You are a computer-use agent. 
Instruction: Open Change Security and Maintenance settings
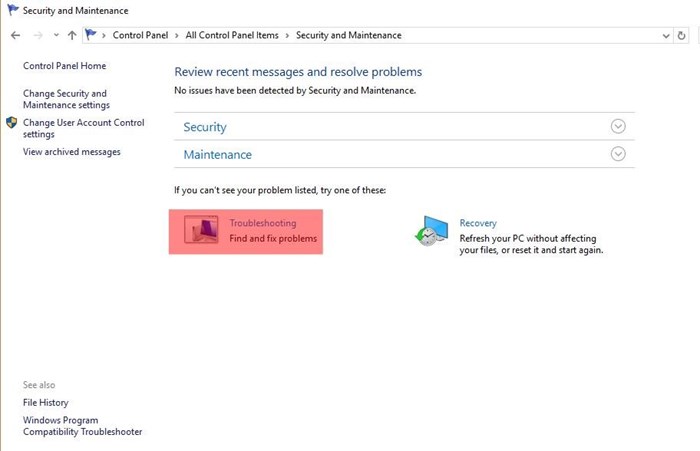66,99
